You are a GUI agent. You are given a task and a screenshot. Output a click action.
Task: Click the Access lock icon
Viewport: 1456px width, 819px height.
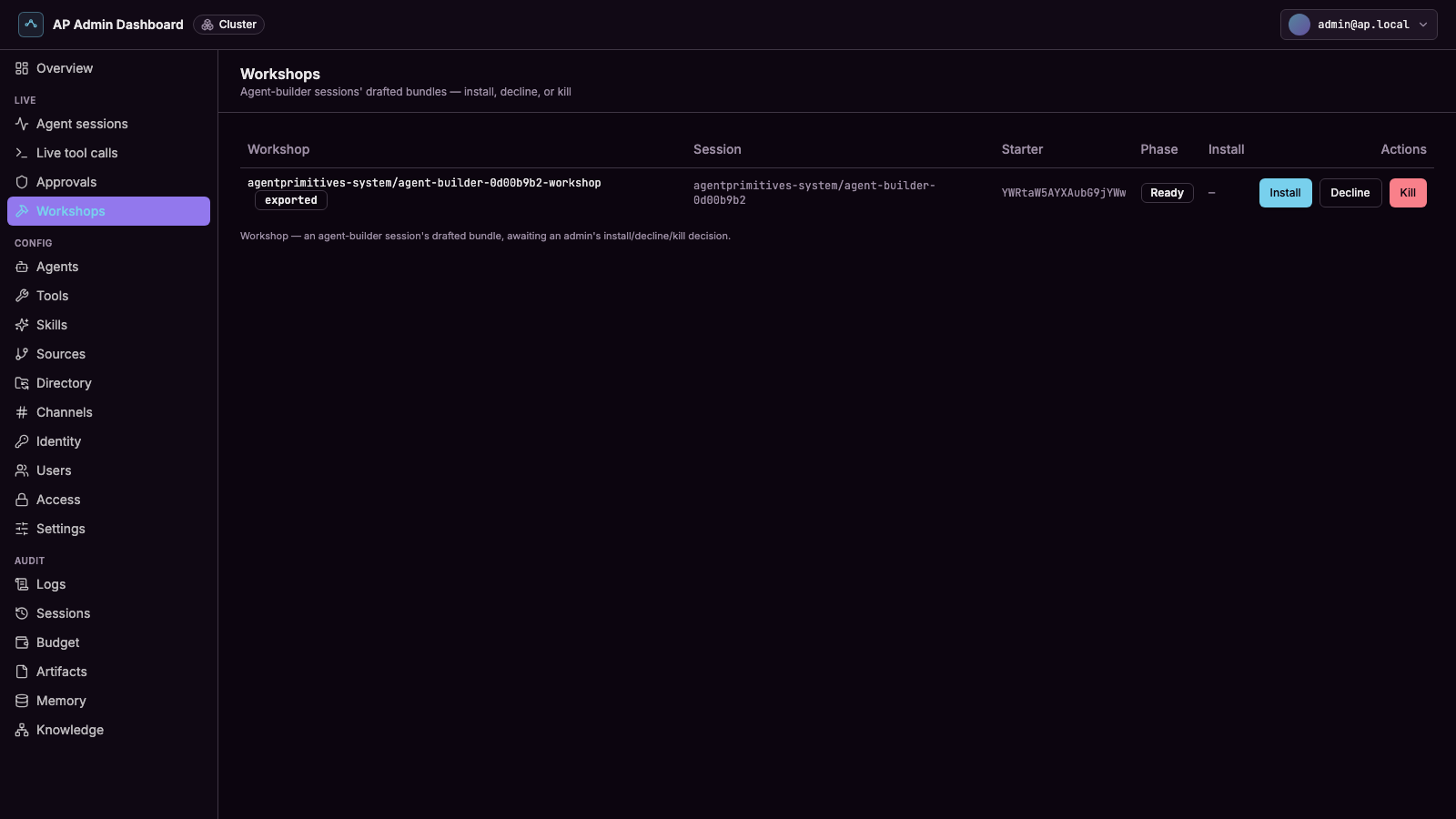(22, 500)
